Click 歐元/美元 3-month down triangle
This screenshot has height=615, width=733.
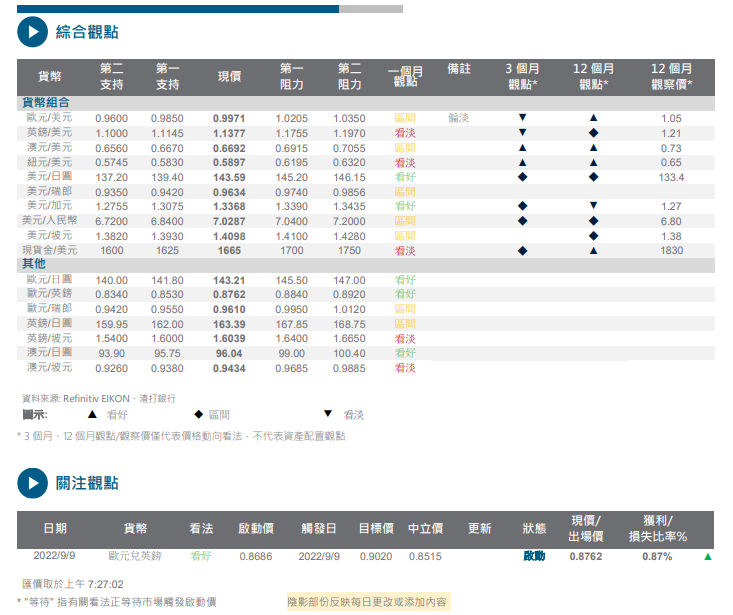tap(522, 118)
